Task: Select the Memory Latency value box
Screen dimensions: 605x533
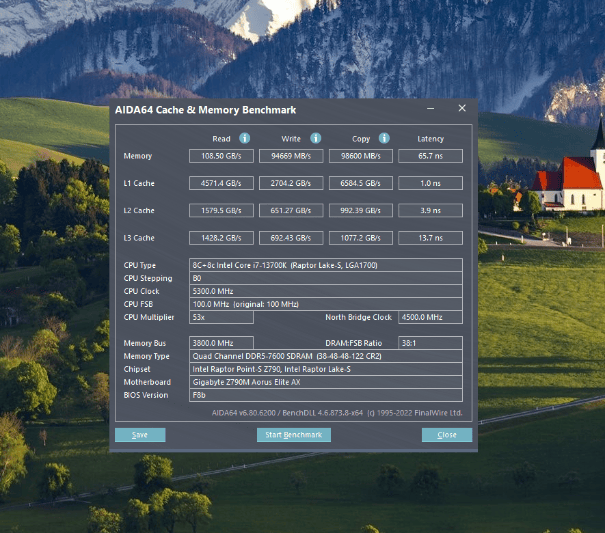Action: click(x=430, y=156)
